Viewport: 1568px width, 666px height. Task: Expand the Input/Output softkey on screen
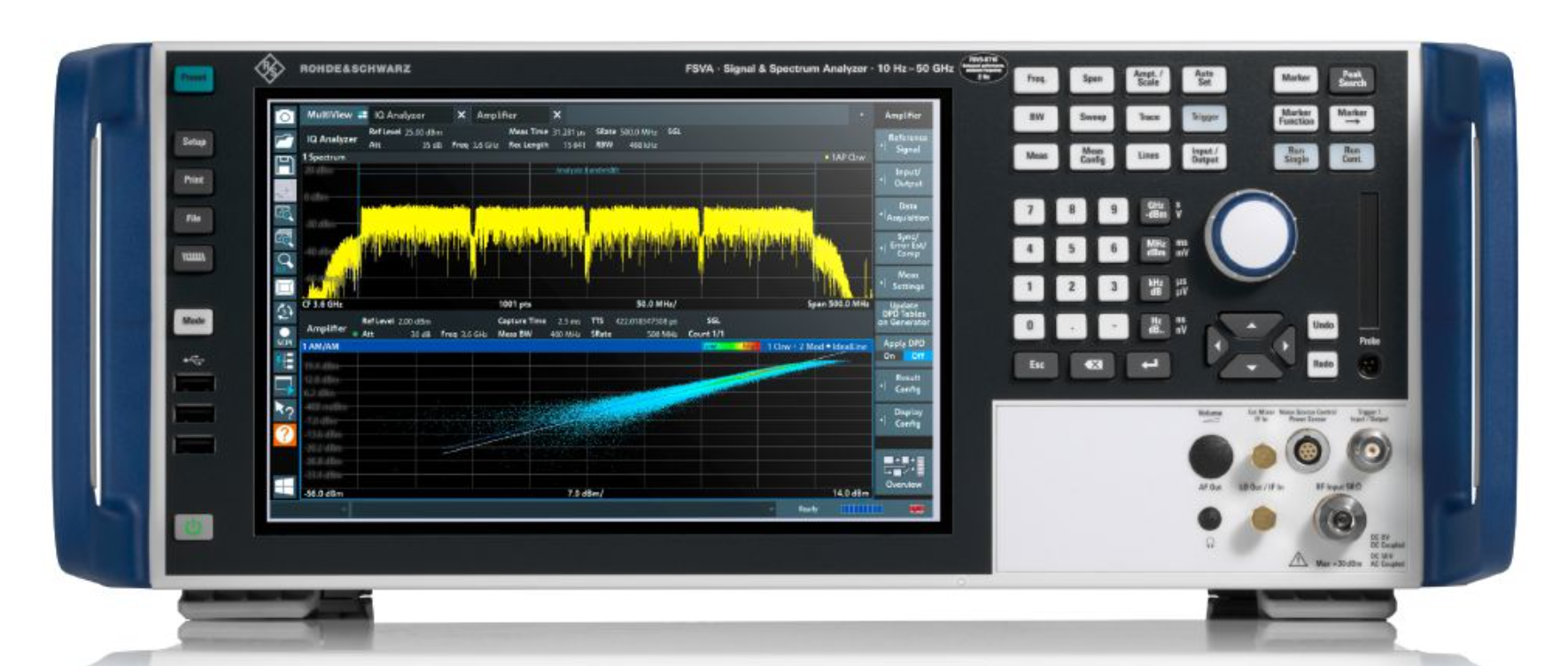click(904, 178)
